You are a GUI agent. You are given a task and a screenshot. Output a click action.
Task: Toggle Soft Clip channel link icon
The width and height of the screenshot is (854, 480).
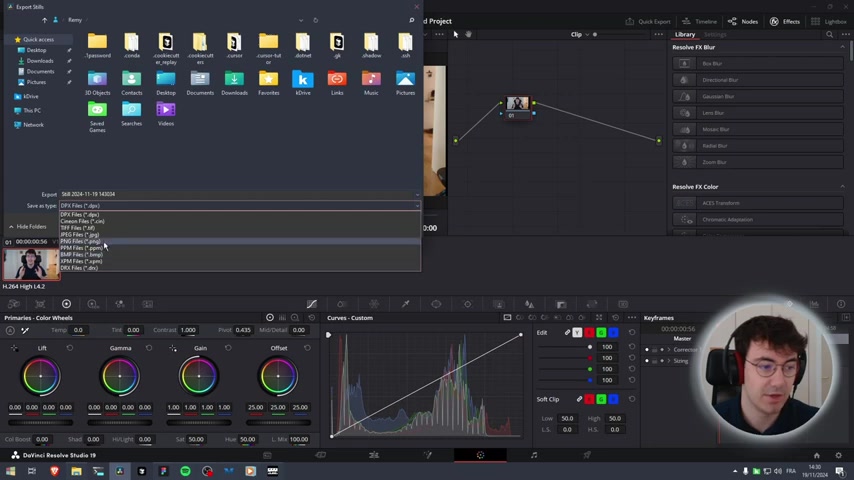[x=579, y=399]
